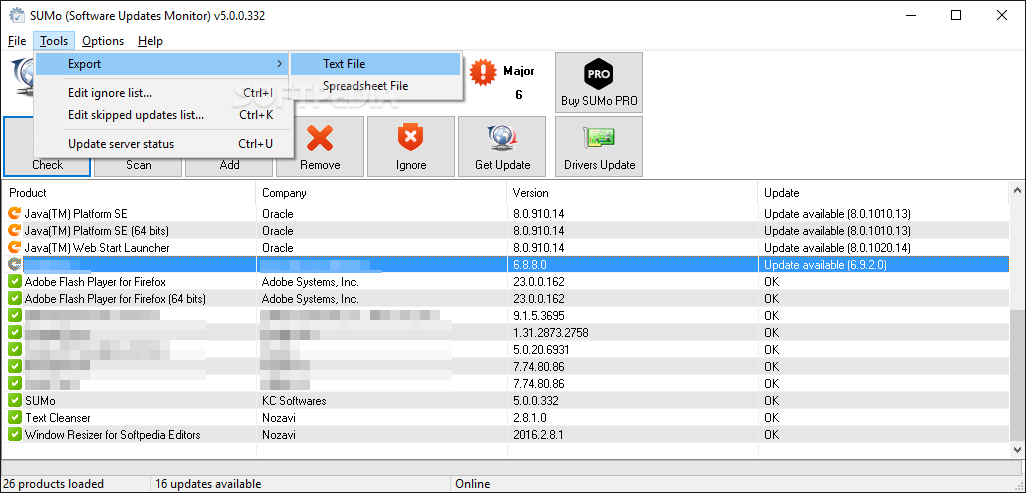Click green check of Adobe Flash Player for Firefox
The image size is (1026, 493).
coord(15,282)
